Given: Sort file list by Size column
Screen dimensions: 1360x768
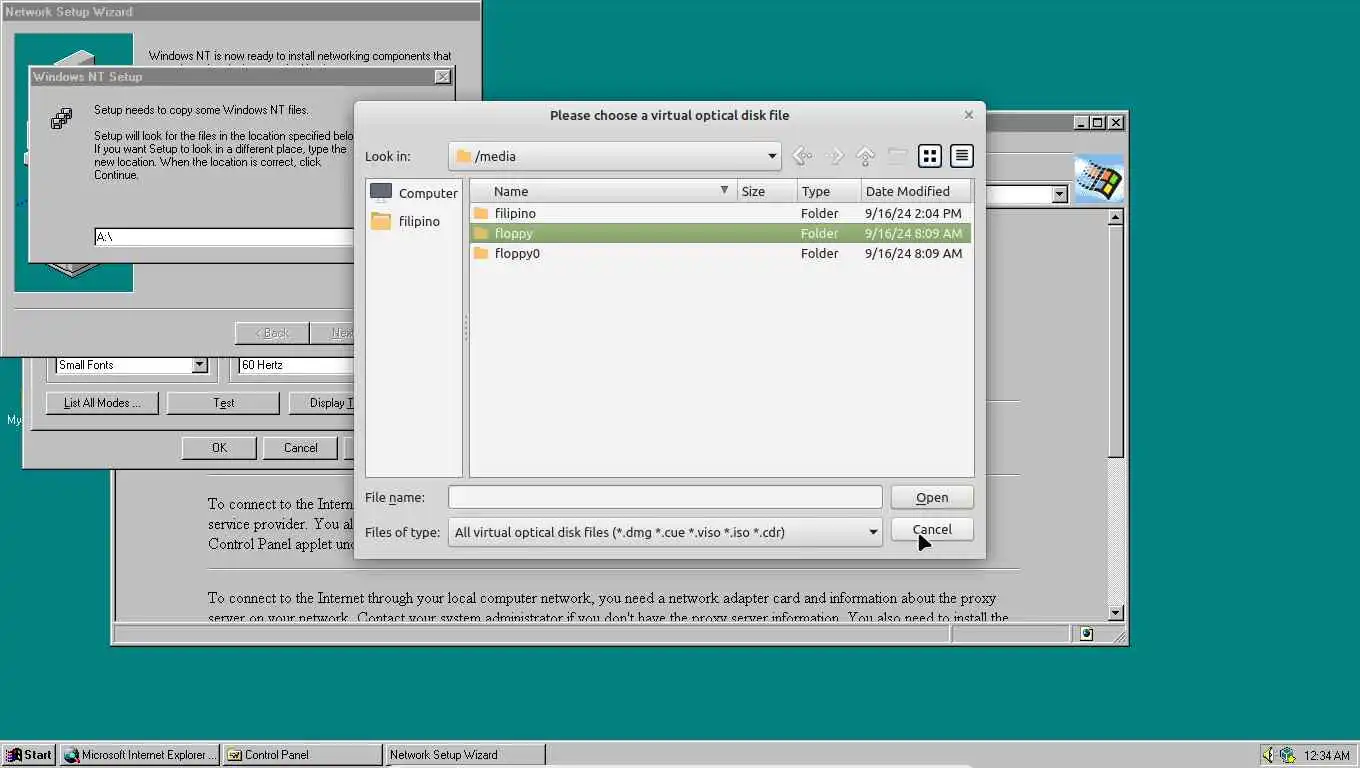Looking at the screenshot, I should (767, 191).
